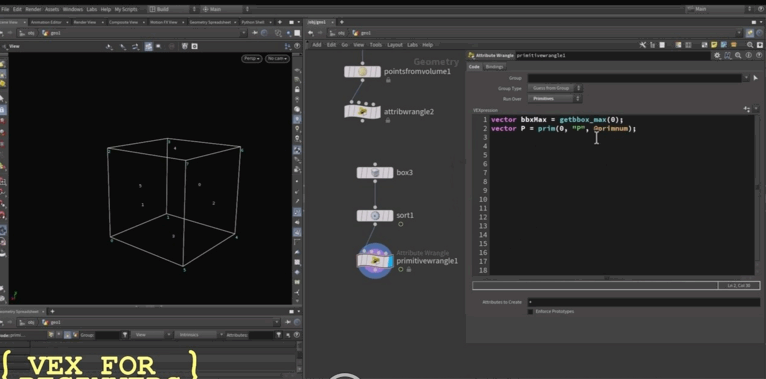Select the pointsfromvolume1 node

point(362,72)
